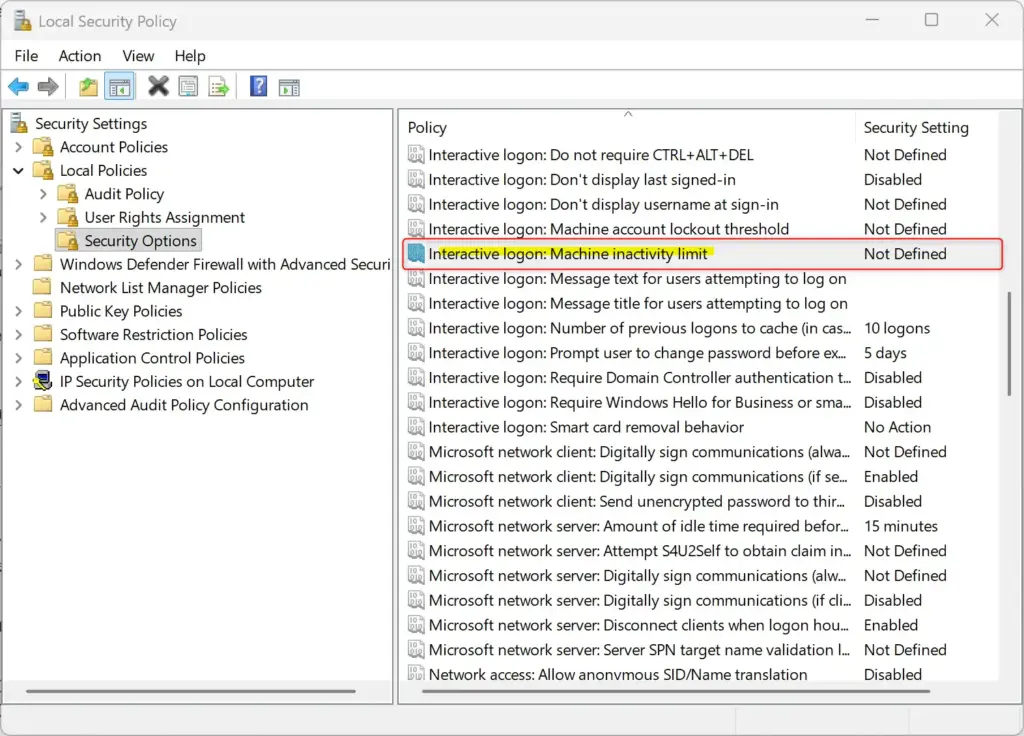Expand the User Rights Assignment node
The height and width of the screenshot is (736, 1024).
pos(43,217)
